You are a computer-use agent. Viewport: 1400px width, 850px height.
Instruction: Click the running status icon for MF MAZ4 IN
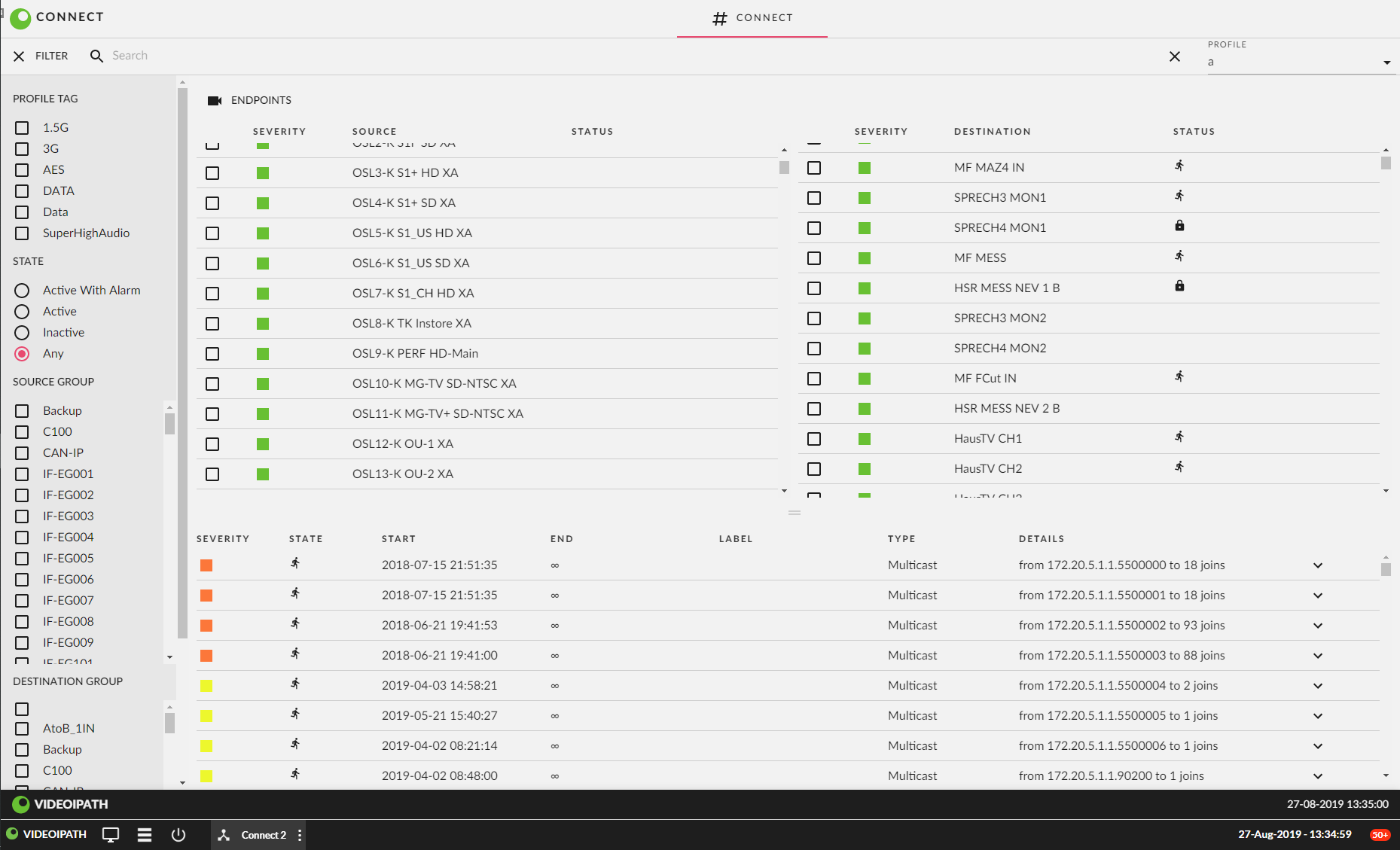[1179, 166]
